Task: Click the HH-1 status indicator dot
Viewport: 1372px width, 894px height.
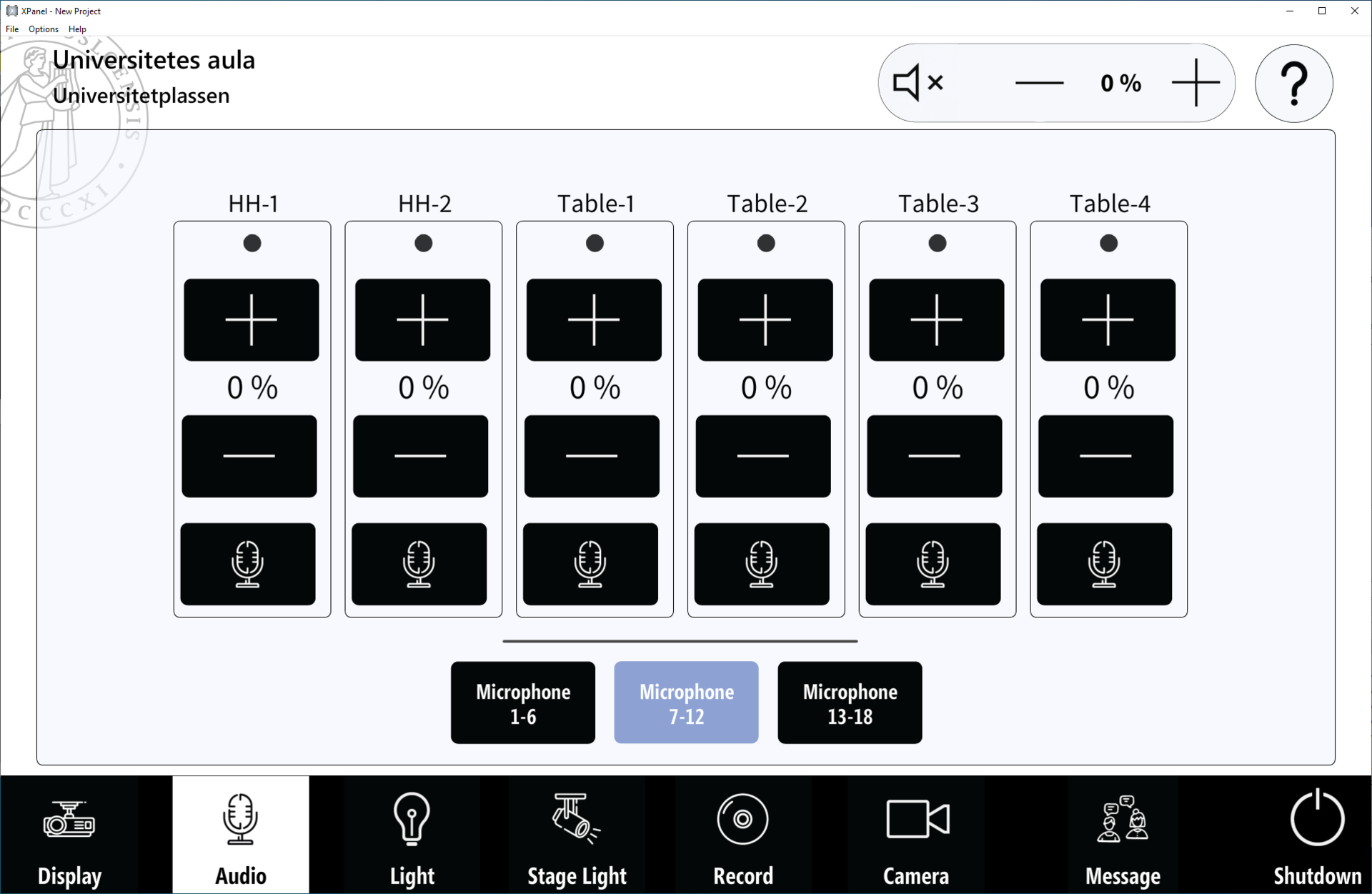Action: [x=252, y=243]
